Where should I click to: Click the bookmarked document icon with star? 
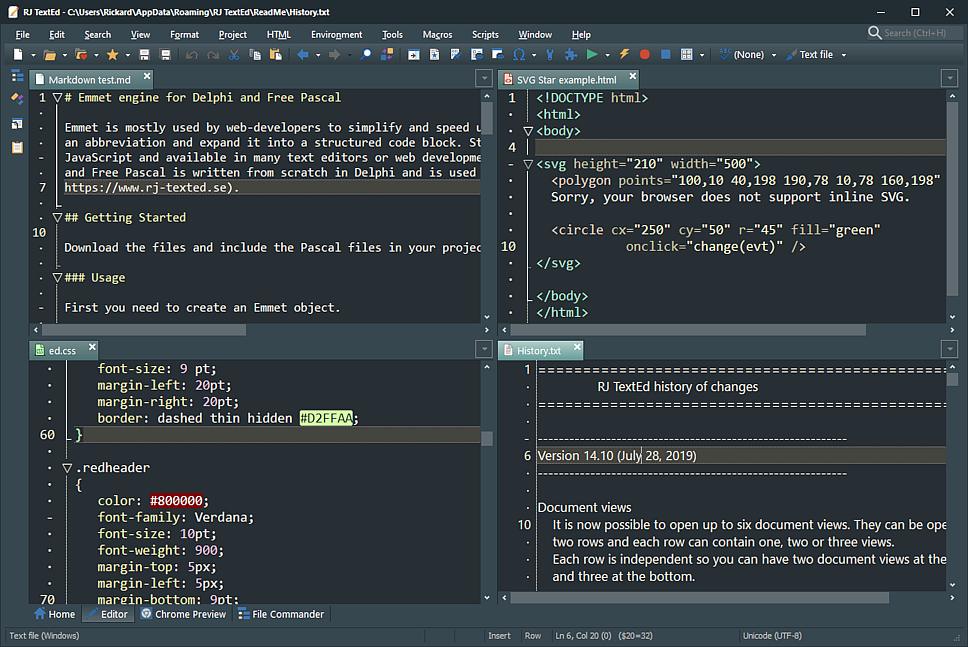(x=435, y=54)
